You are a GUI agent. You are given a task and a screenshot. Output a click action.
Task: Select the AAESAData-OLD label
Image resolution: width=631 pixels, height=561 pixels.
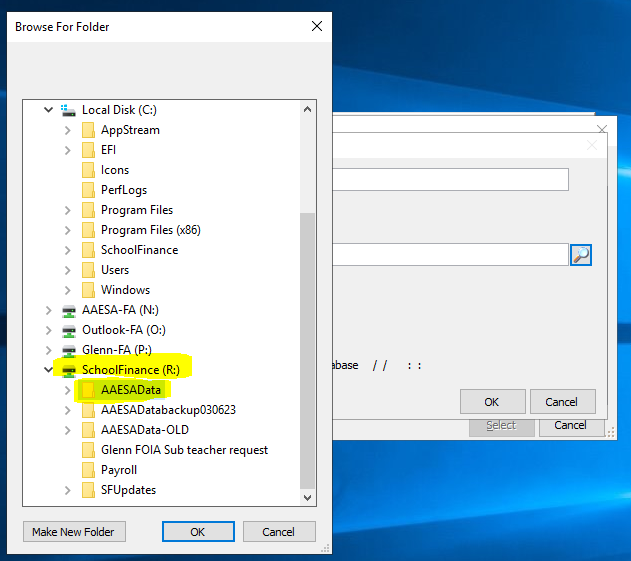[x=145, y=430]
